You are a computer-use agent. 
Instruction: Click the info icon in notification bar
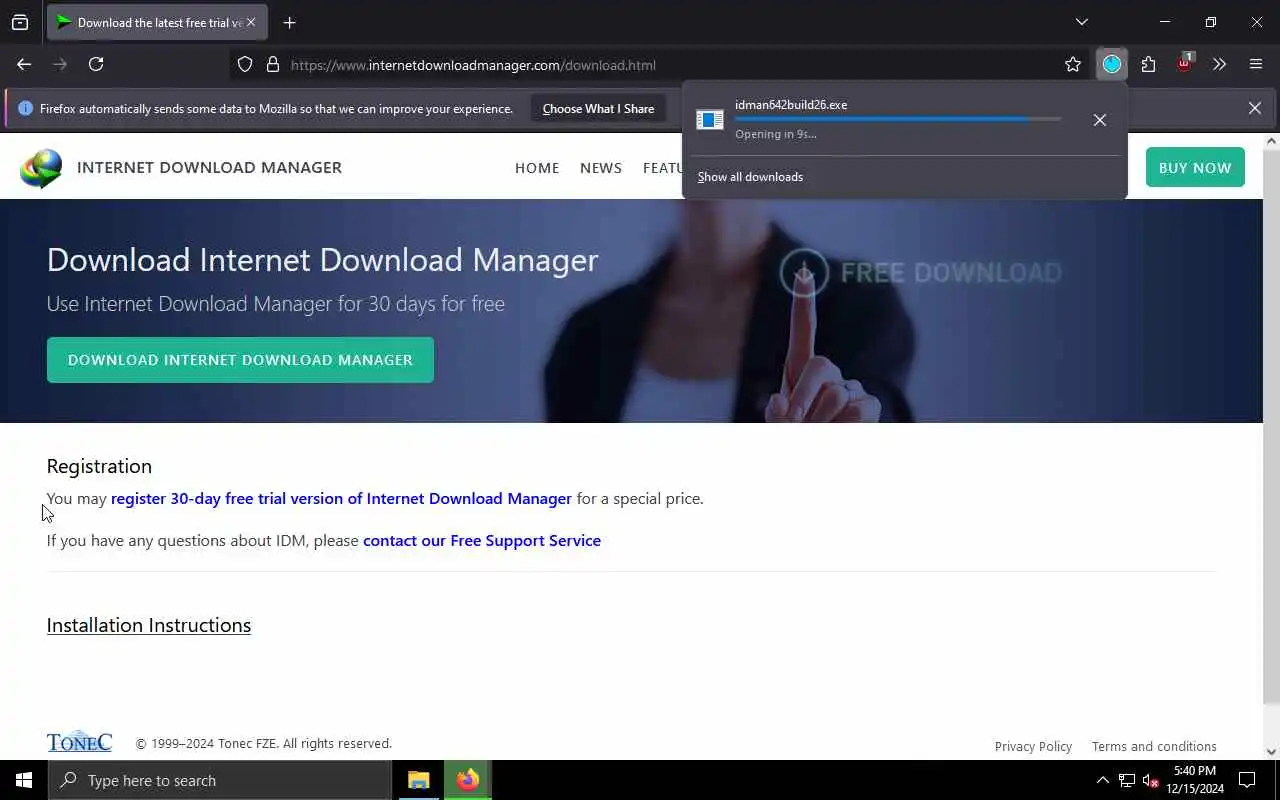coord(26,108)
